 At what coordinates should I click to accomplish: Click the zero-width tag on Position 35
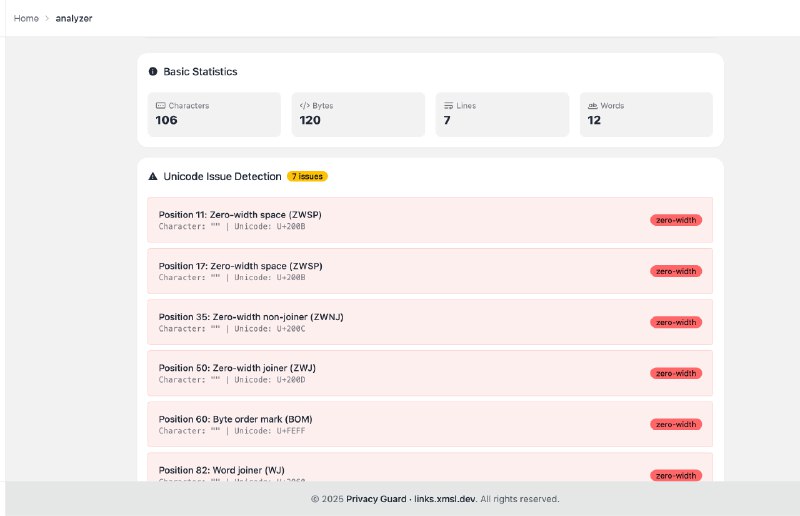click(x=675, y=322)
